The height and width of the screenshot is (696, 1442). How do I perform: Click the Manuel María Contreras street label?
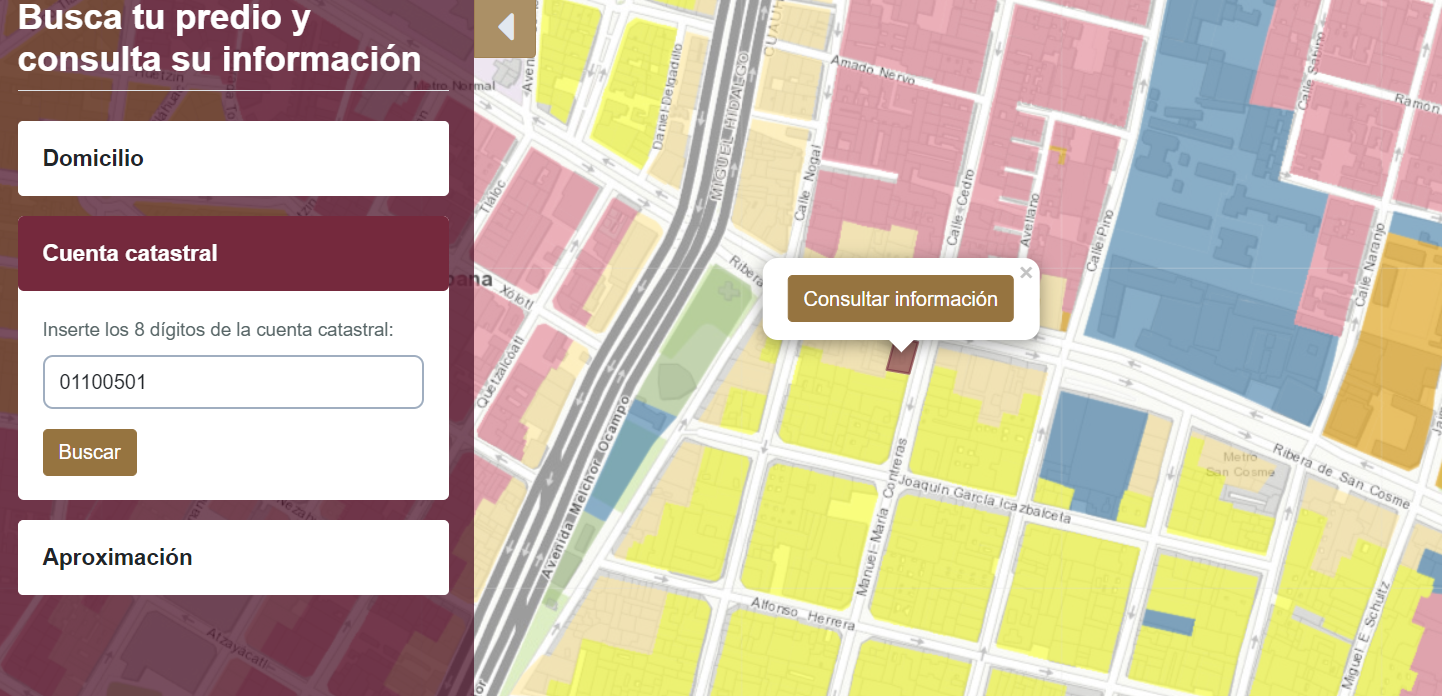[x=882, y=517]
